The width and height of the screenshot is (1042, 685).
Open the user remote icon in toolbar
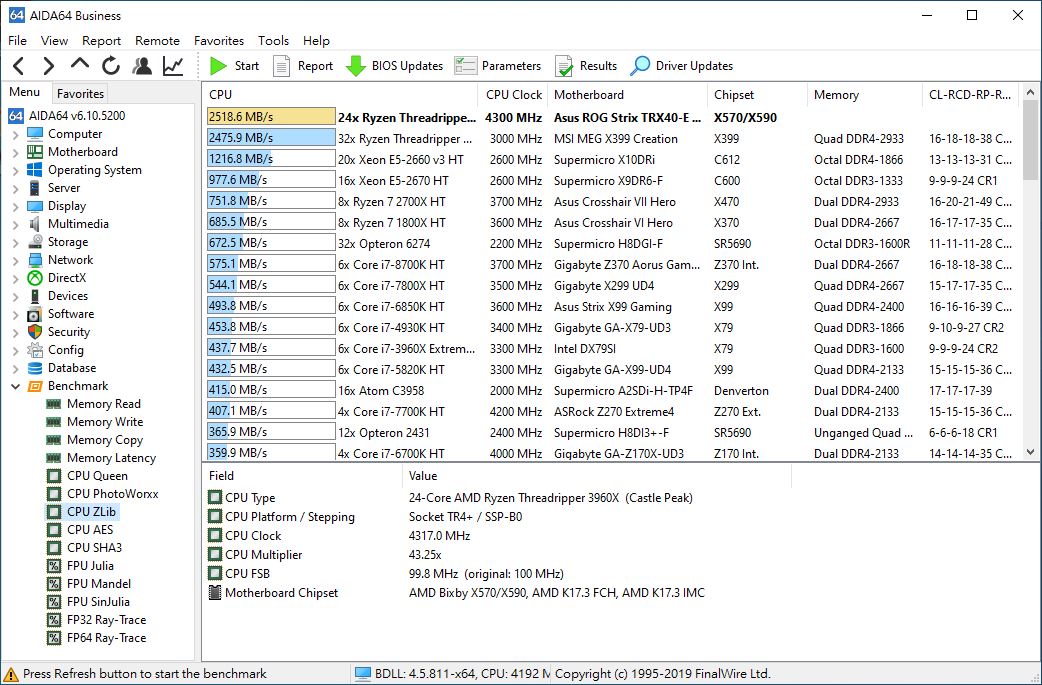pyautogui.click(x=142, y=66)
